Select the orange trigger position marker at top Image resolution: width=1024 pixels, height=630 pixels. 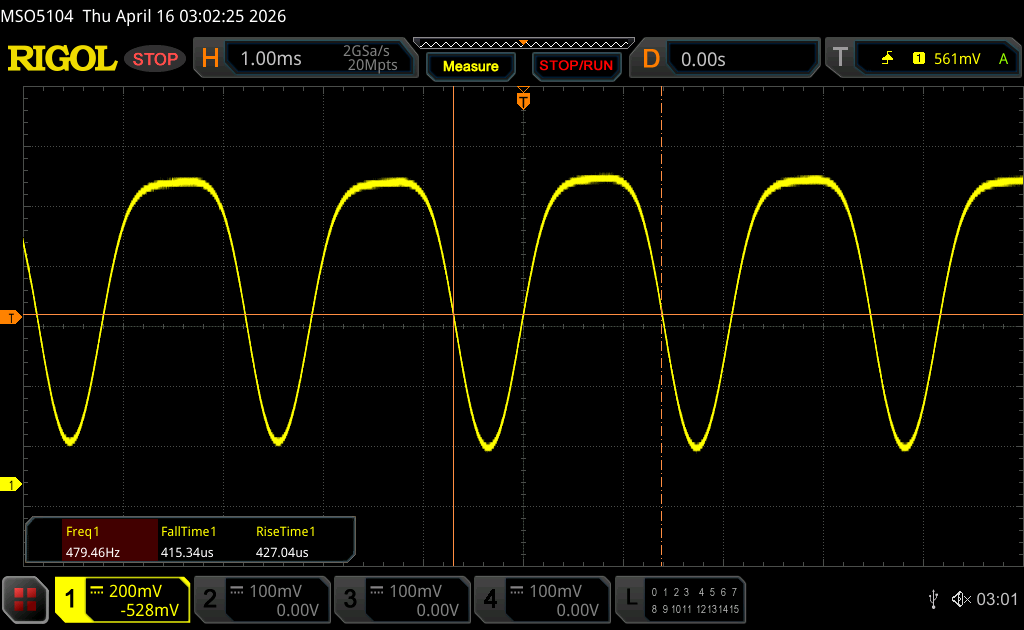tap(522, 99)
